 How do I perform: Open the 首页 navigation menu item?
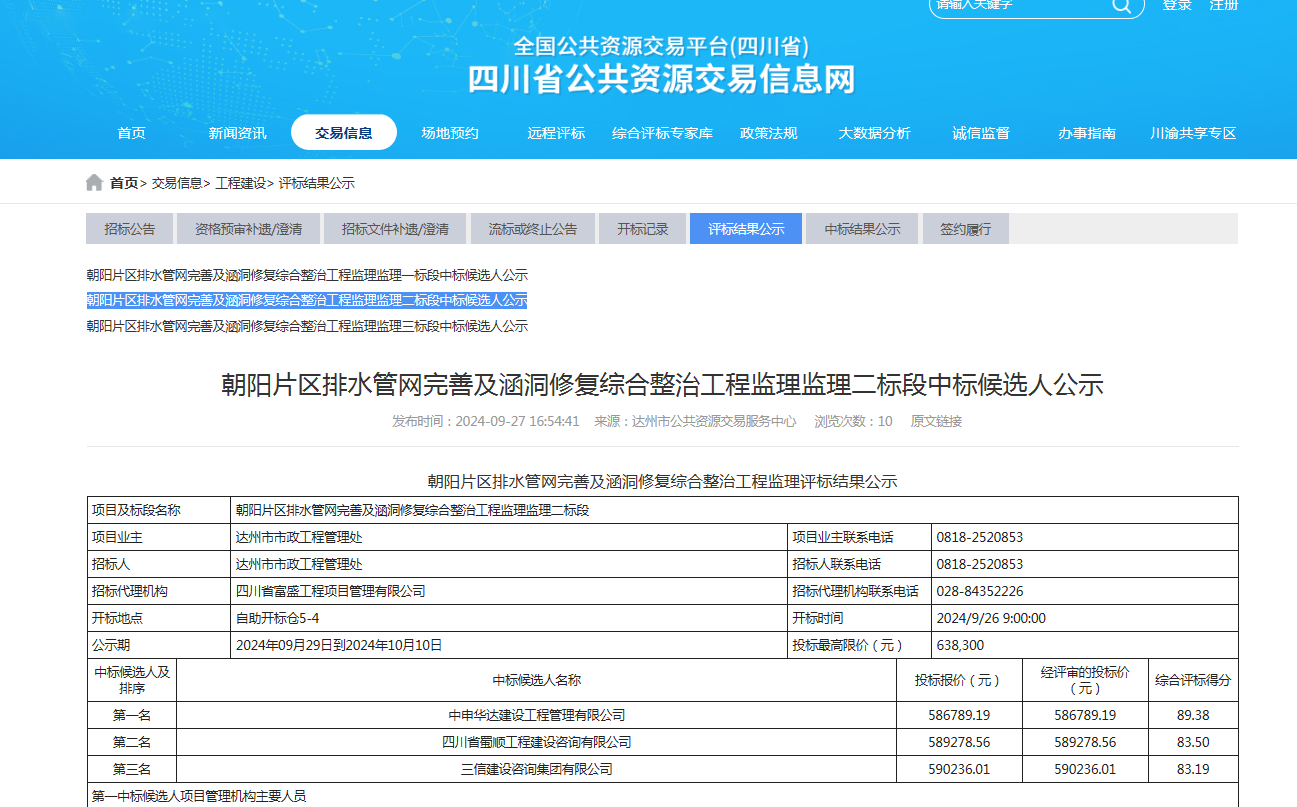[131, 133]
